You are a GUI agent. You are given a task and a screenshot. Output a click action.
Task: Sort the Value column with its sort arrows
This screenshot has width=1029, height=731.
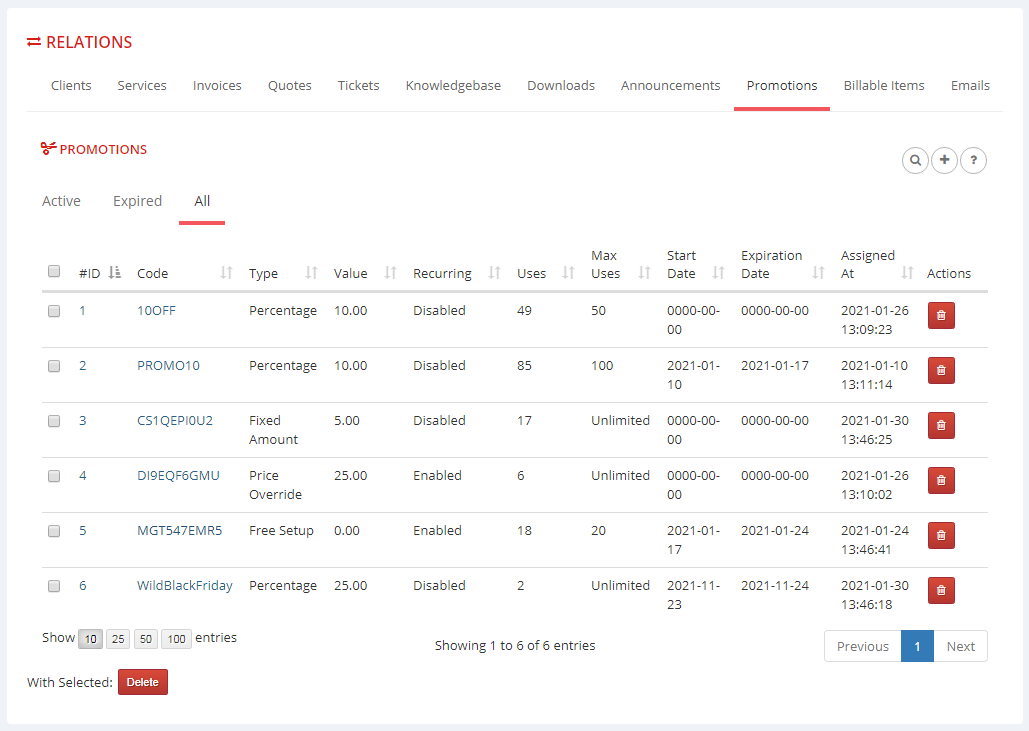pyautogui.click(x=392, y=273)
